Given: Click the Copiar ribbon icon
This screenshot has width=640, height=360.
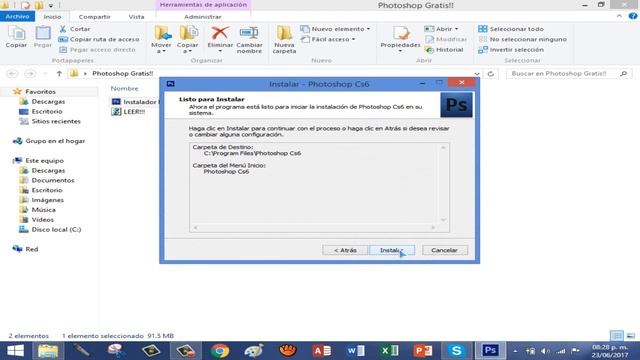Looking at the screenshot, I should 16,36.
